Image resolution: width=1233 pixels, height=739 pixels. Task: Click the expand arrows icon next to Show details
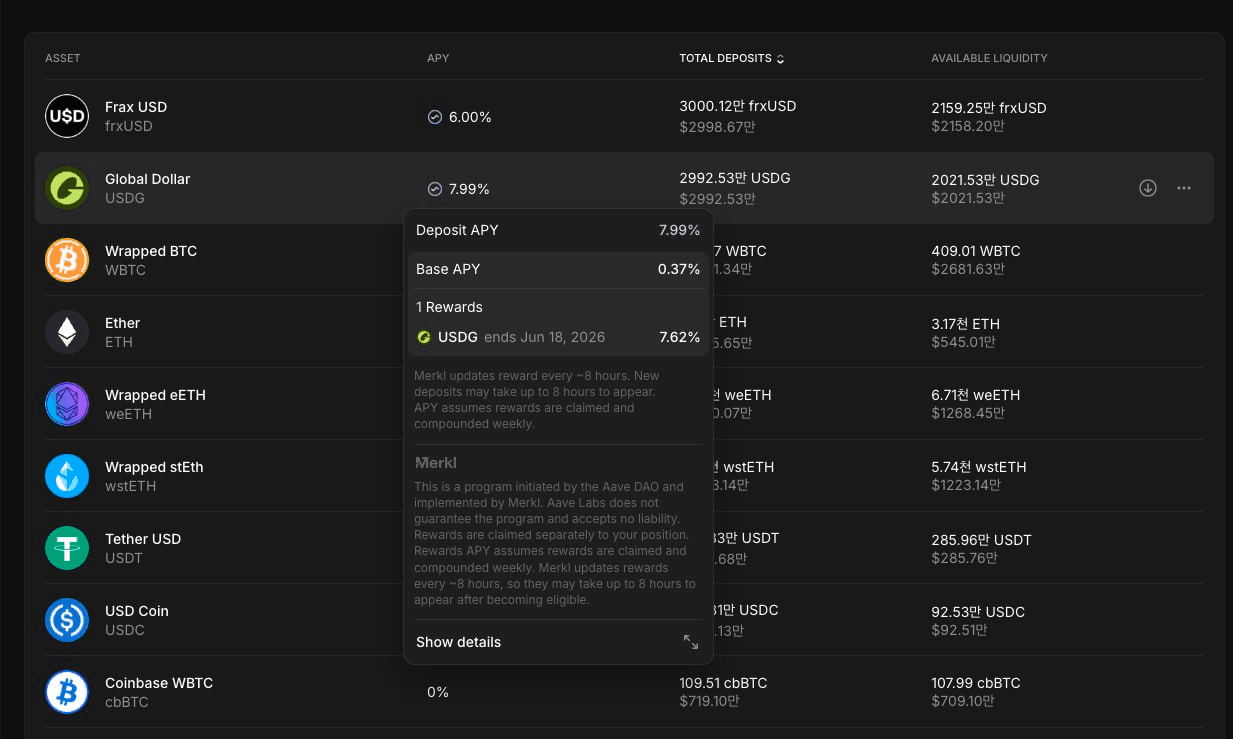coord(691,642)
